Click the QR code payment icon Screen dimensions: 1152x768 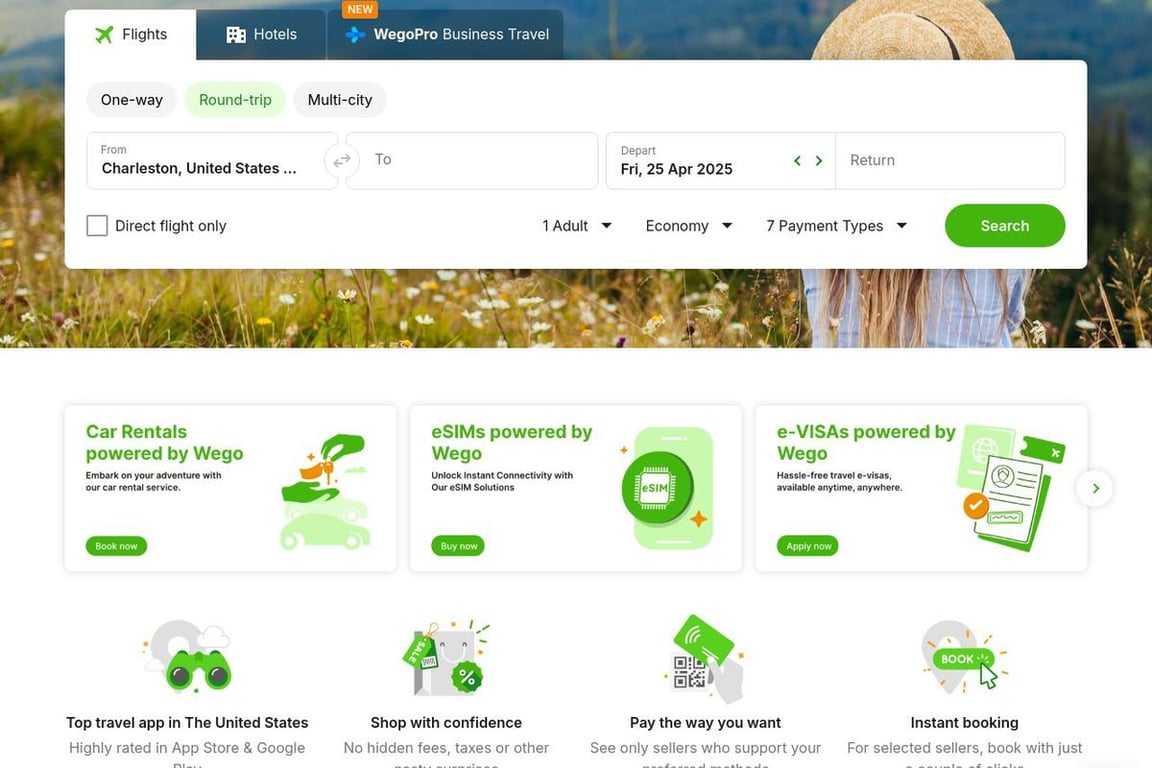tap(705, 658)
